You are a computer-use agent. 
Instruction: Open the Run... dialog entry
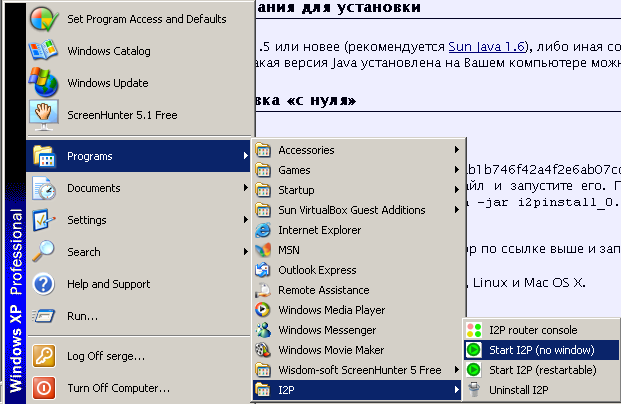coord(139,316)
